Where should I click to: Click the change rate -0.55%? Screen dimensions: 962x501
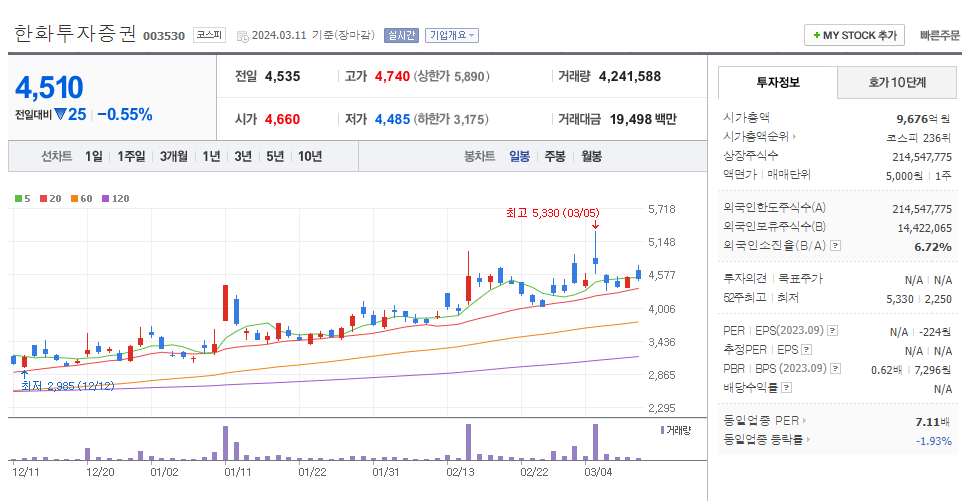125,115
